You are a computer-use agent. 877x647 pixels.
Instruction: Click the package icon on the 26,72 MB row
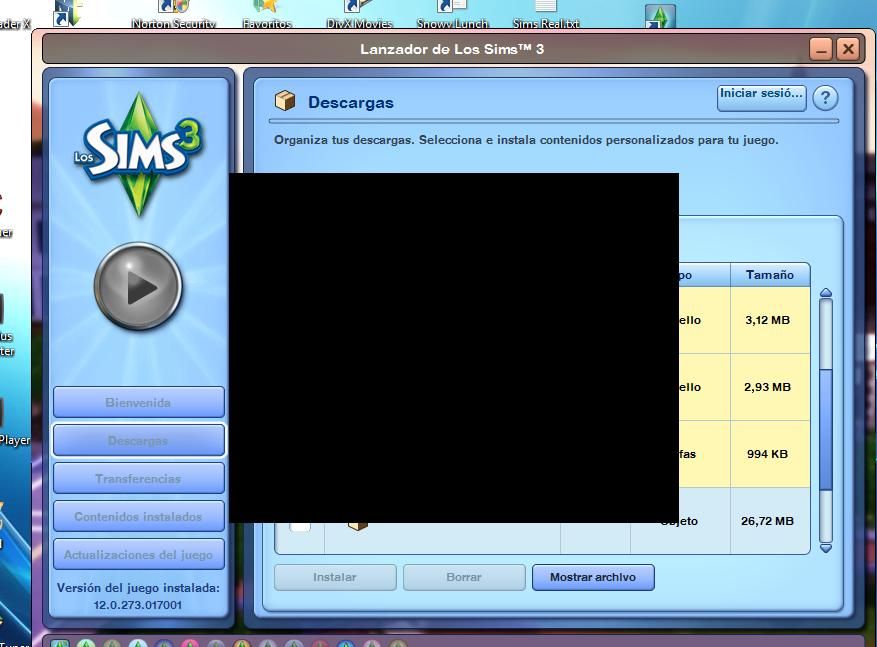(x=358, y=521)
